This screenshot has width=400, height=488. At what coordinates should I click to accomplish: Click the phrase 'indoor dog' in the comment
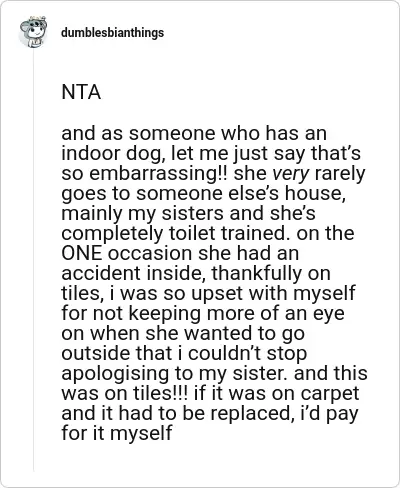coord(110,154)
